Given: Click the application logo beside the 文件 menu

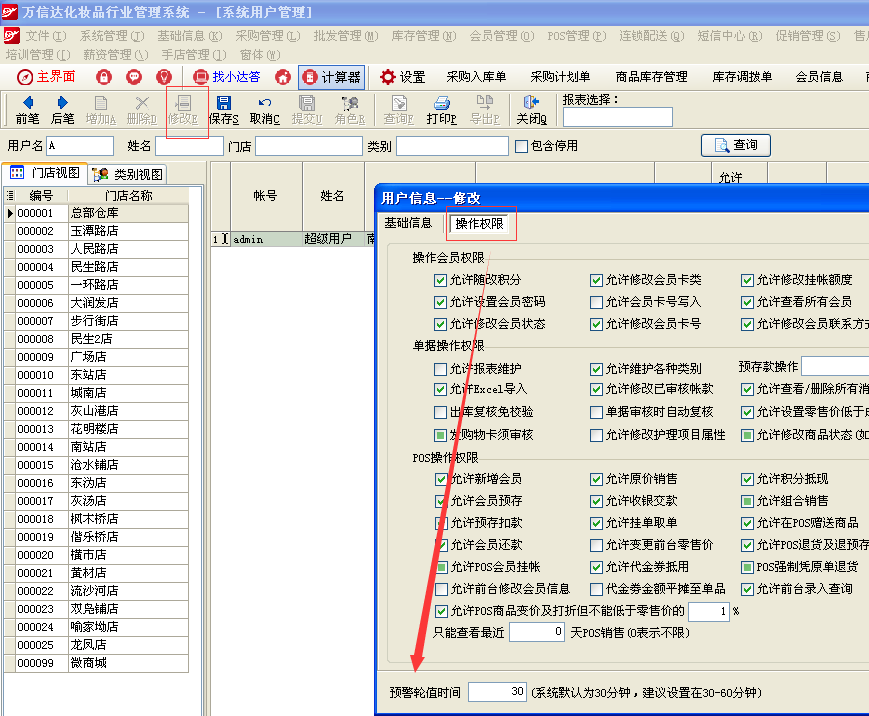Looking at the screenshot, I should pyautogui.click(x=12, y=36).
